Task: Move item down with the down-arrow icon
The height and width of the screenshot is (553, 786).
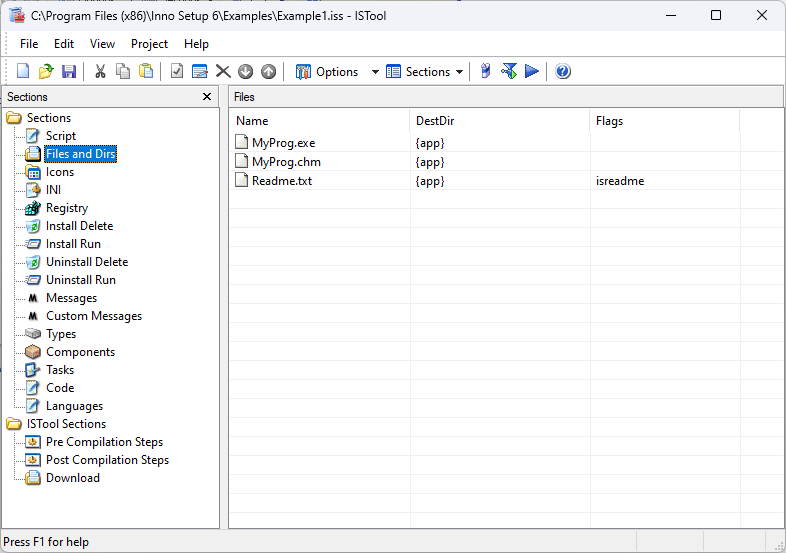Action: click(x=245, y=71)
